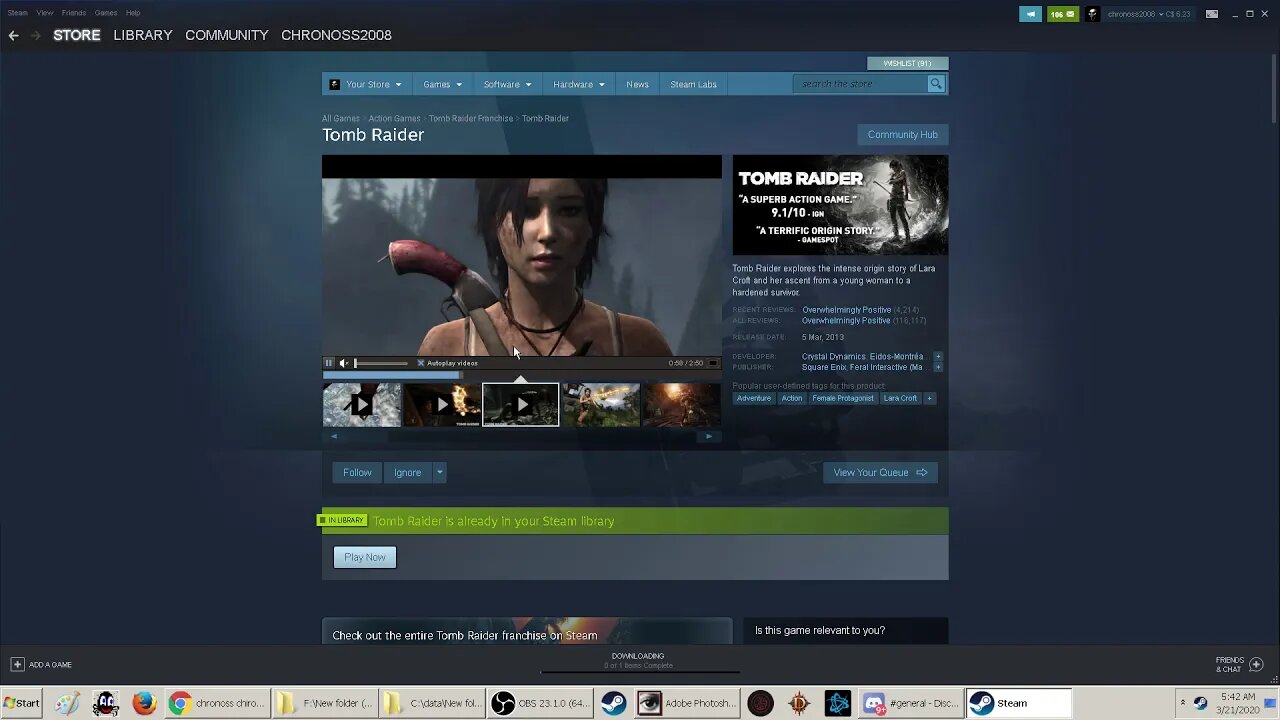Open OBS 23.1.0 taskbar item
The width and height of the screenshot is (1280, 720).
542,703
